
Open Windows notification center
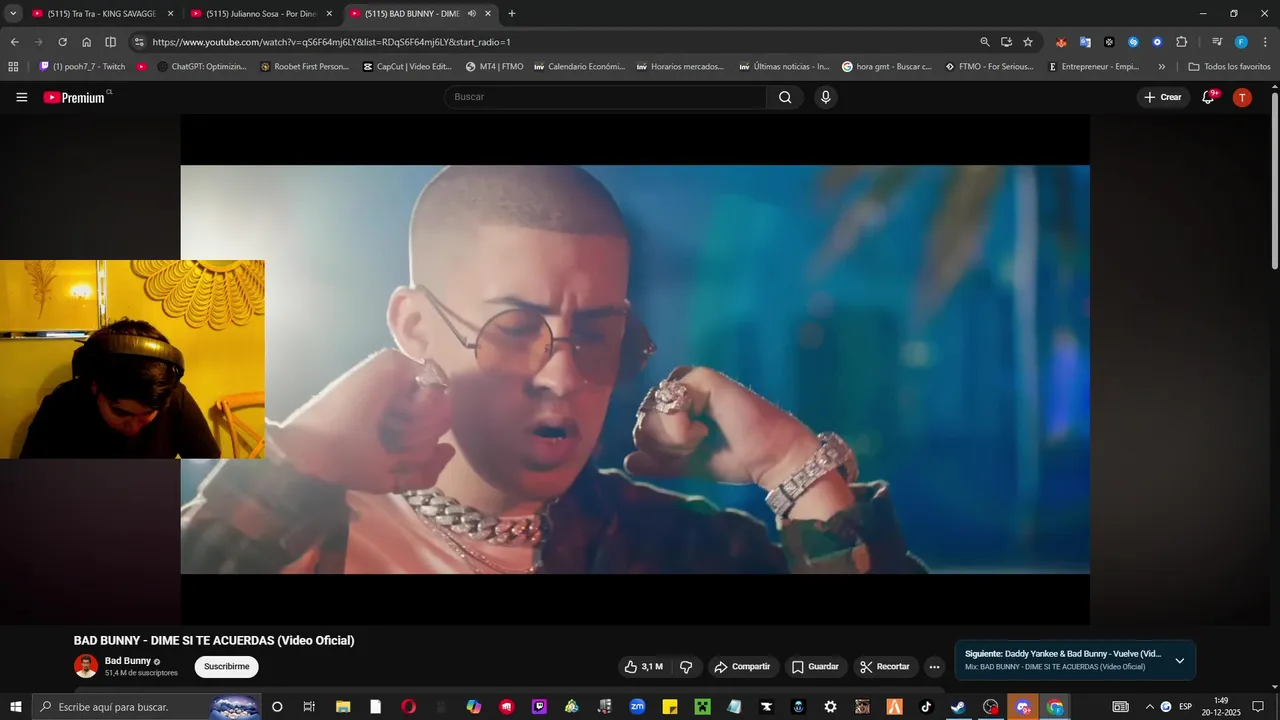tap(1258, 707)
